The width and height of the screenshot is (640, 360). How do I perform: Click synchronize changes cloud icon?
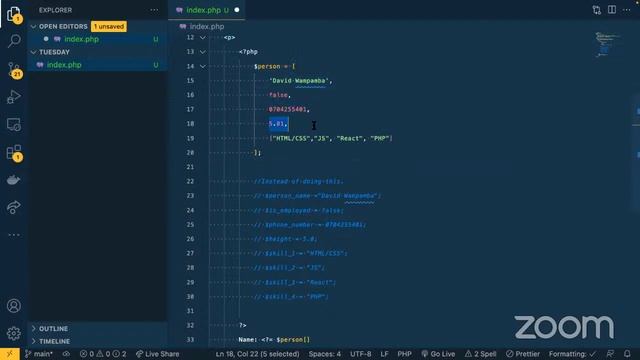point(66,354)
